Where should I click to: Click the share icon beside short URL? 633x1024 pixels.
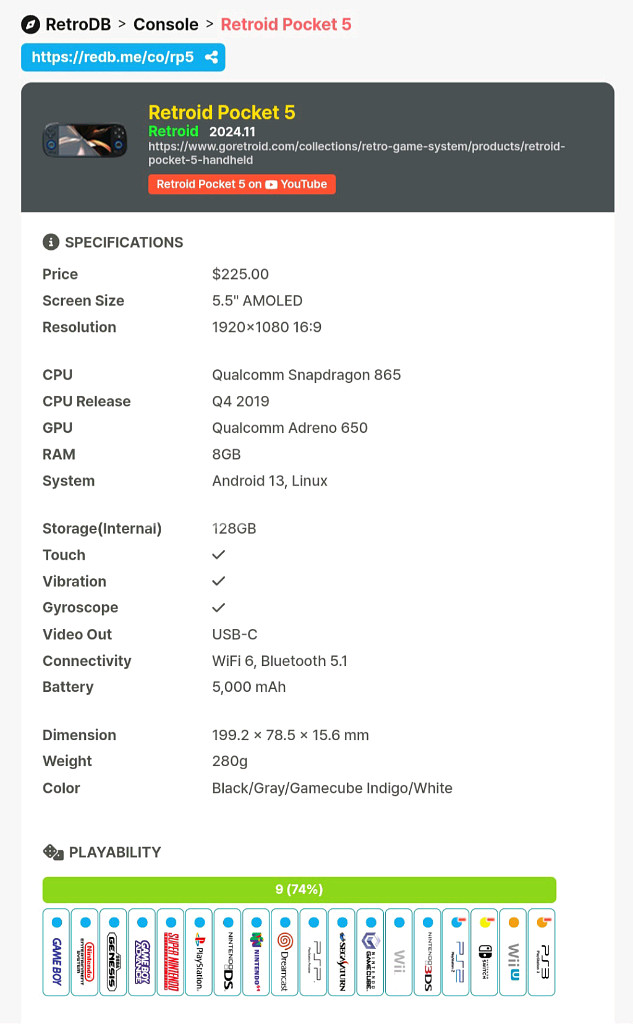point(211,58)
